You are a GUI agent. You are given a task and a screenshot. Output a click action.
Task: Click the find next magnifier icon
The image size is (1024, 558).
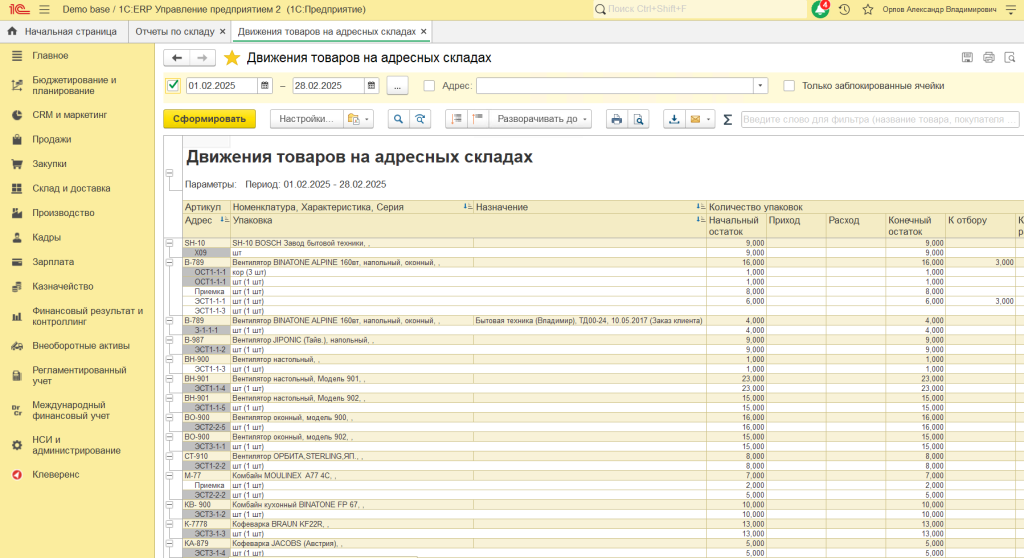coord(420,119)
